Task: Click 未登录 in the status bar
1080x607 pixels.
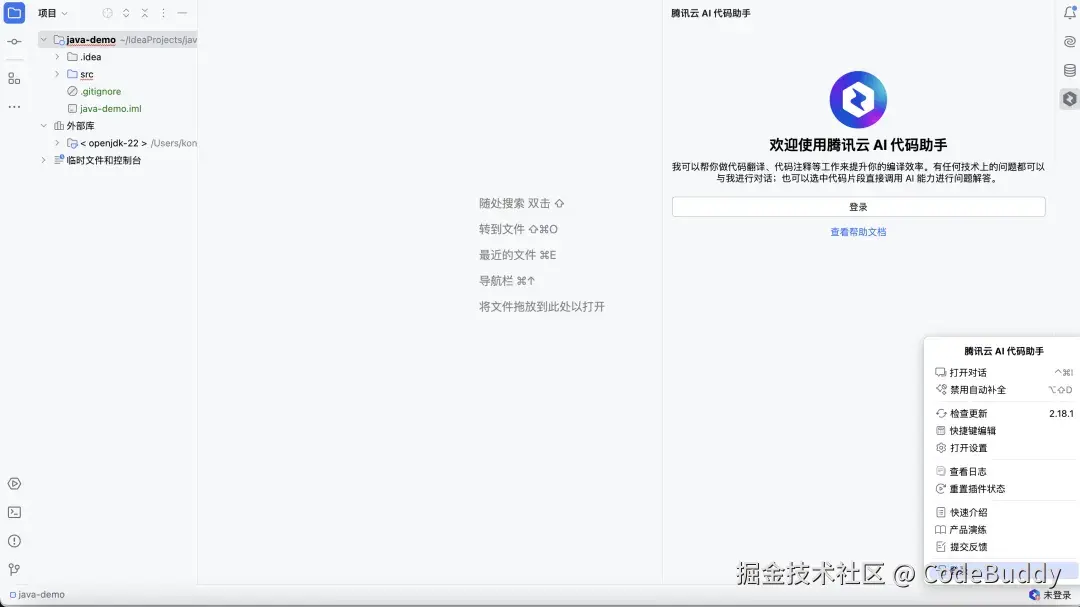Action: click(x=1058, y=594)
